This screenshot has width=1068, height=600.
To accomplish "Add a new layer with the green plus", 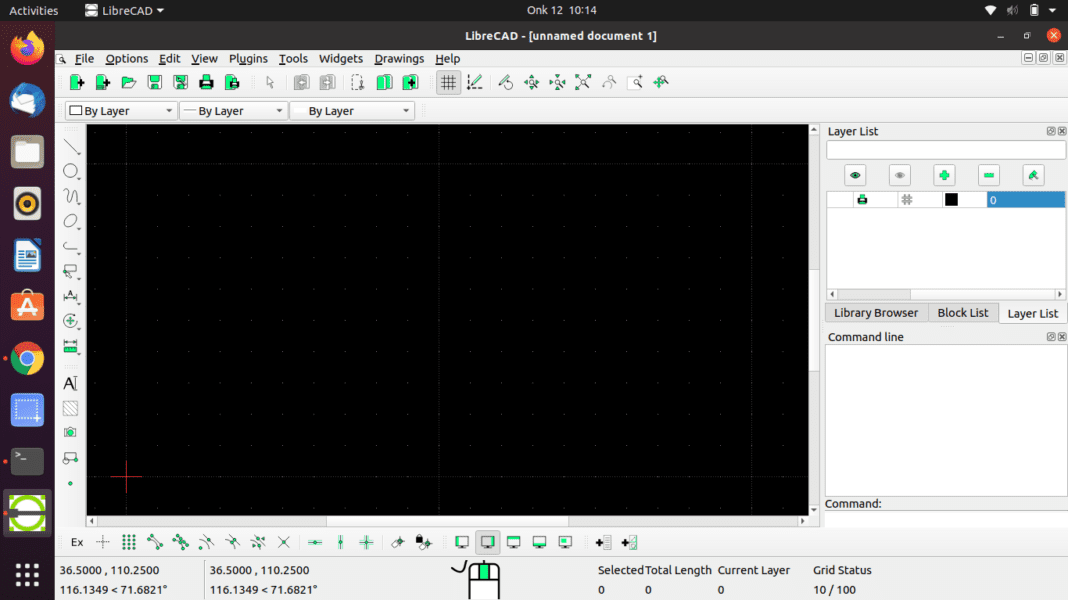I will (943, 174).
